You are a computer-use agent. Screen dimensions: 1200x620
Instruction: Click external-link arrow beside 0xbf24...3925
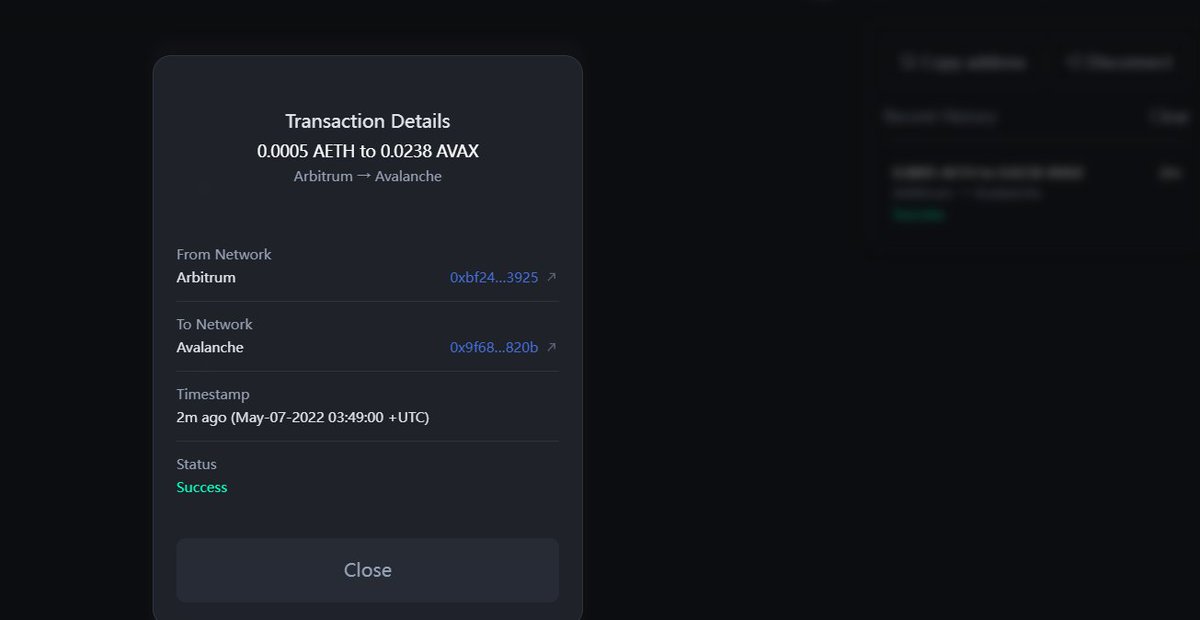552,277
